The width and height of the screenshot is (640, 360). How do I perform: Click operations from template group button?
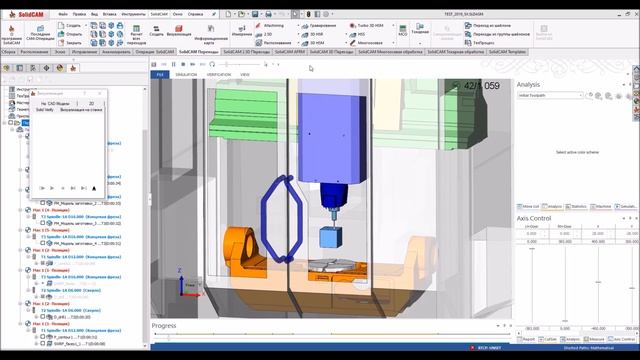(x=497, y=34)
